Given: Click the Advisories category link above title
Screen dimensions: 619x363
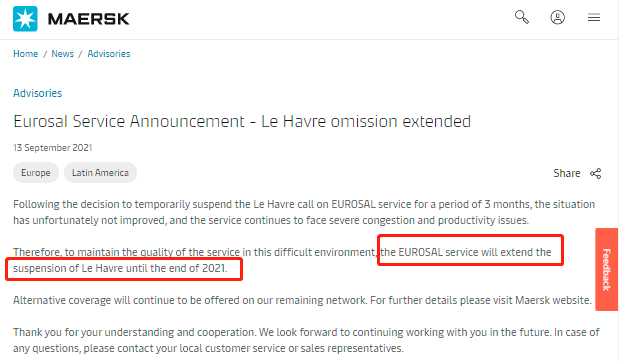Looking at the screenshot, I should 38,93.
